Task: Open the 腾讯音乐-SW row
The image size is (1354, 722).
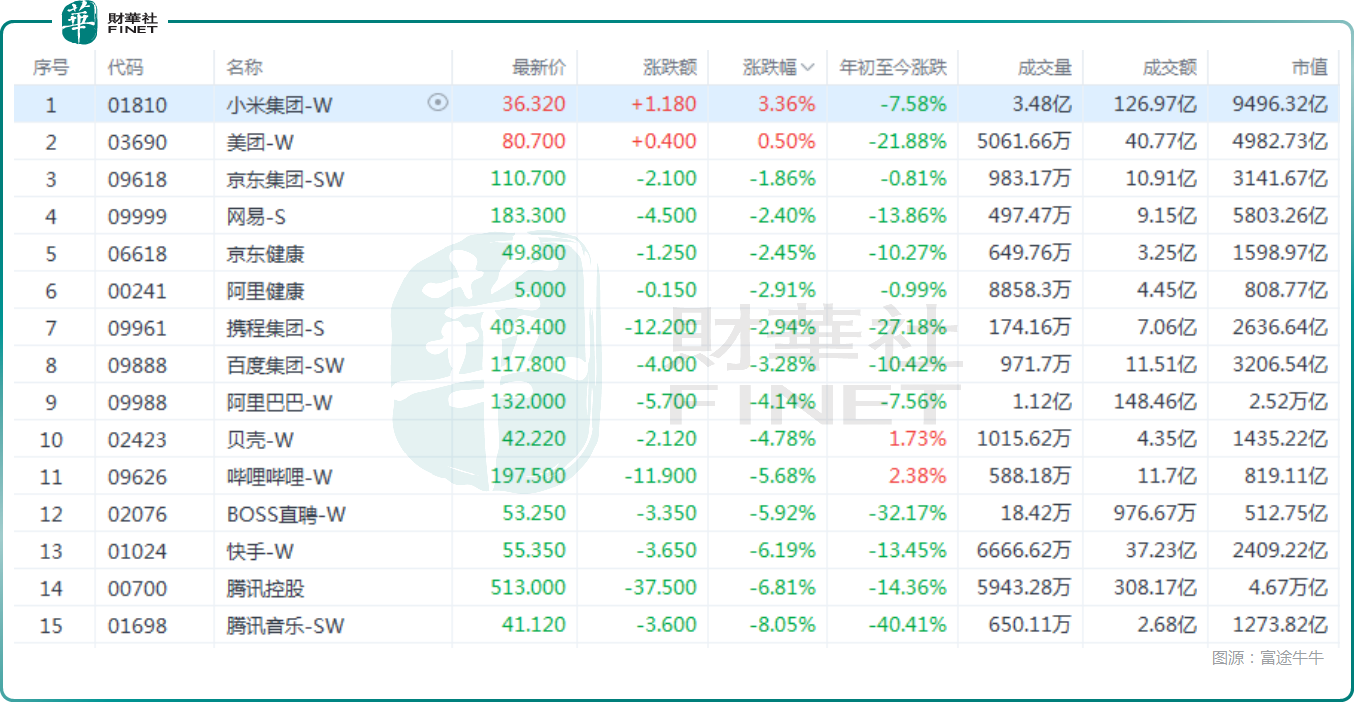Action: click(x=285, y=626)
